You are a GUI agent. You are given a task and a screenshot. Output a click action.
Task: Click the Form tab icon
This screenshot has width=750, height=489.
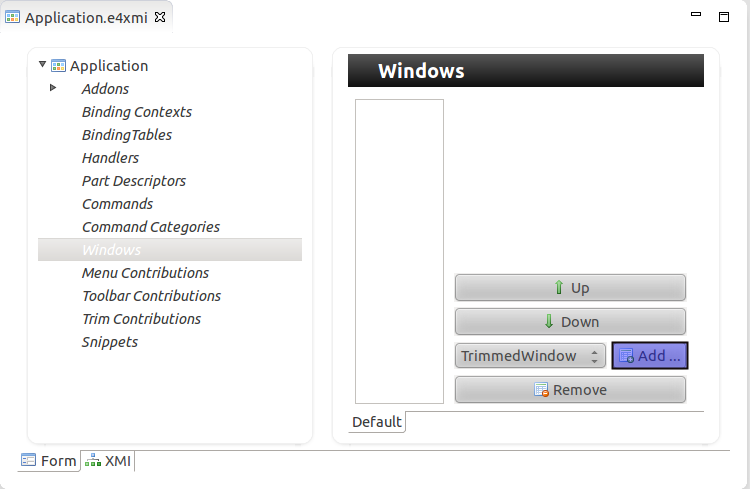29,461
